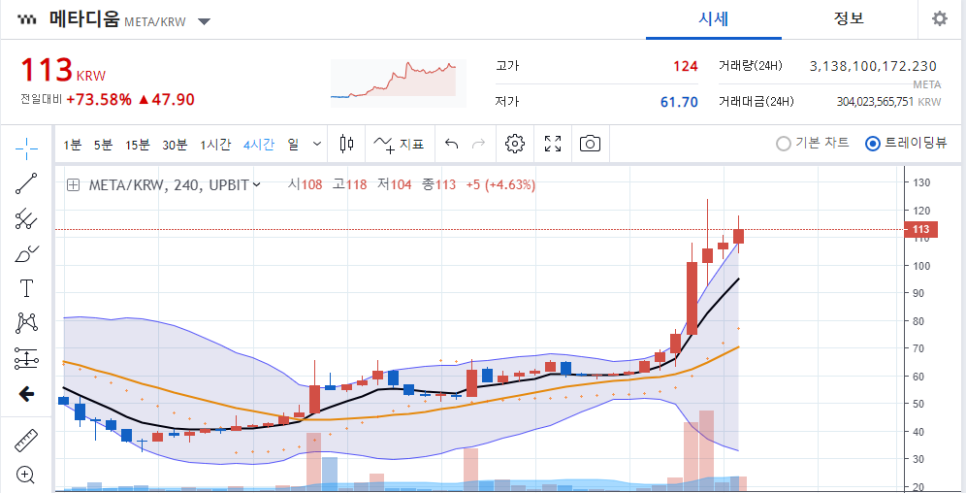Open the META/KRW market dropdown arrow
This screenshot has width=966, height=493.
tap(204, 22)
